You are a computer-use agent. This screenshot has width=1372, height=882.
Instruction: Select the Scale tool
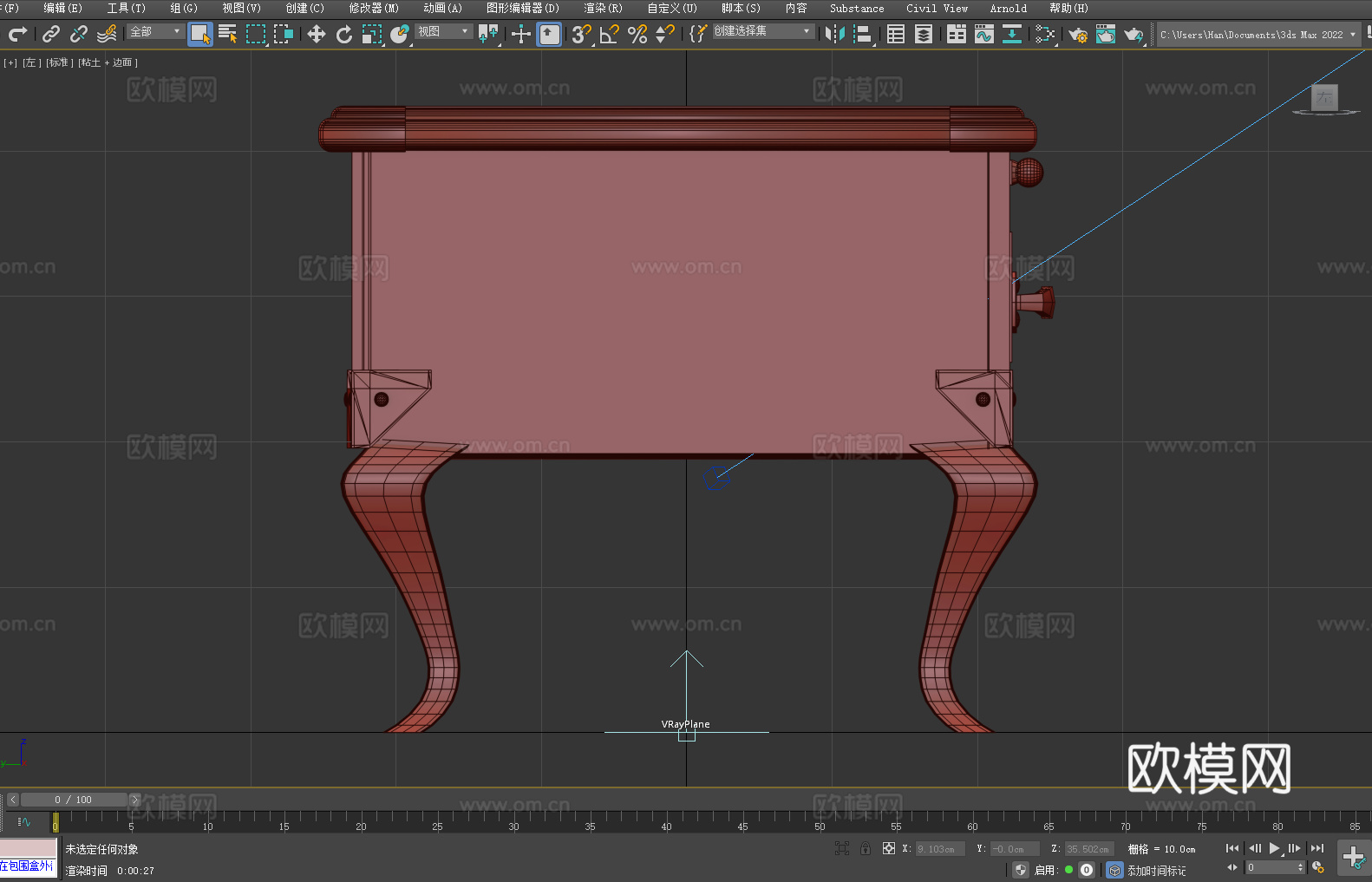tap(372, 34)
